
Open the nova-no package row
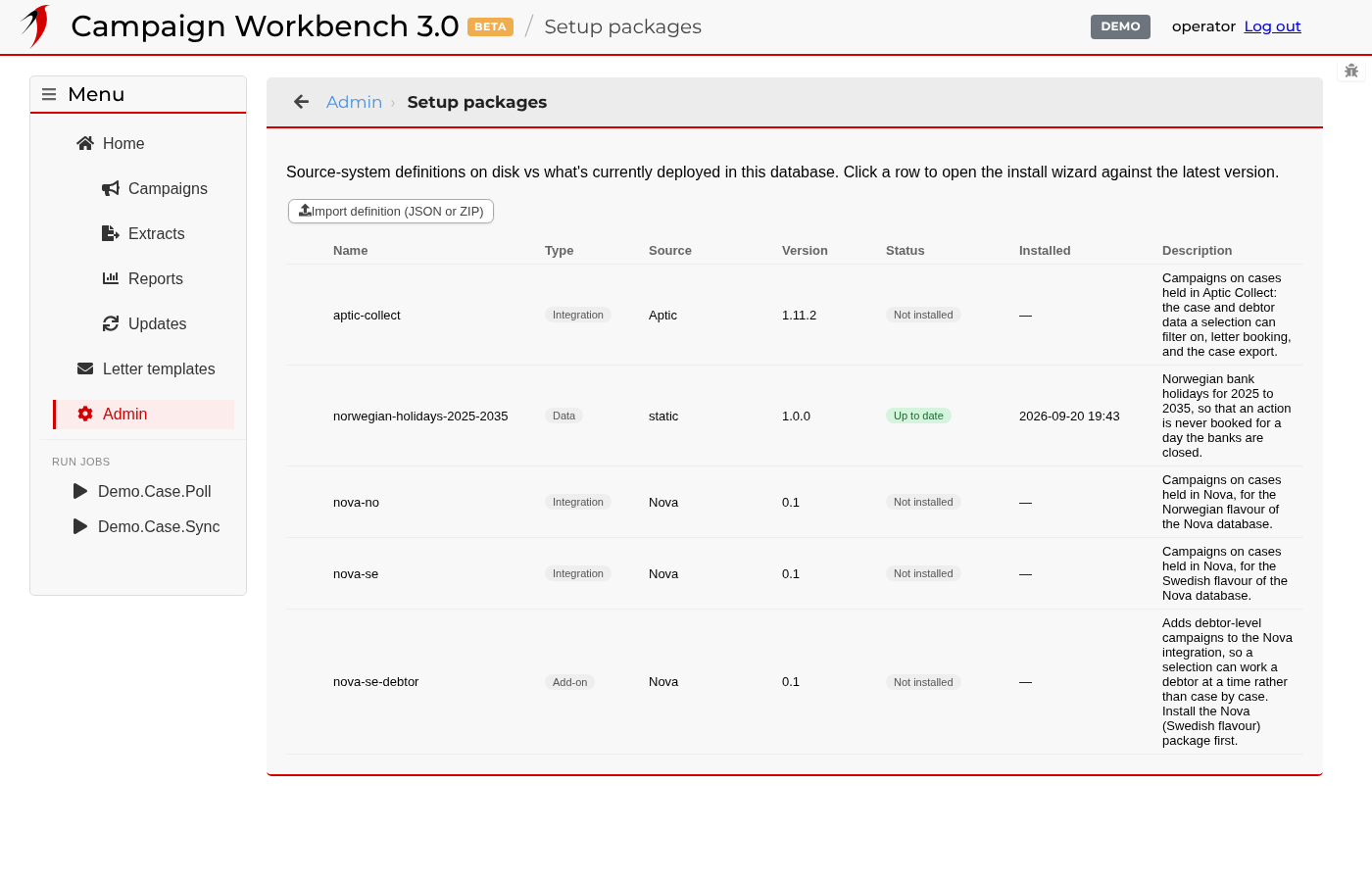[x=795, y=502]
